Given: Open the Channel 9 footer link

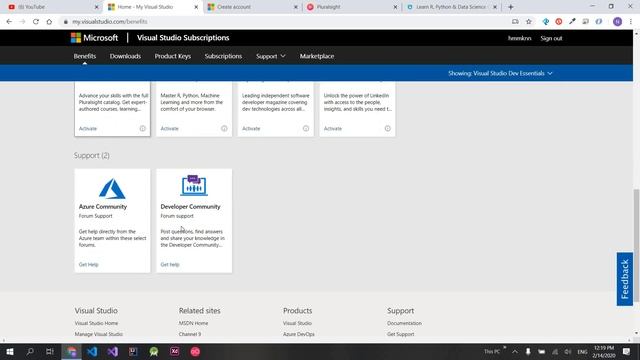Looking at the screenshot, I should (x=190, y=334).
